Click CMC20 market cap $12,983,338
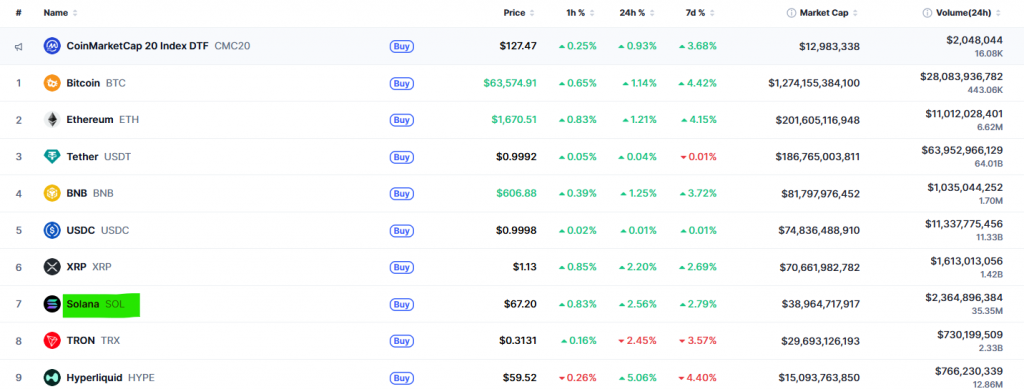The height and width of the screenshot is (389, 1024). 829,46
